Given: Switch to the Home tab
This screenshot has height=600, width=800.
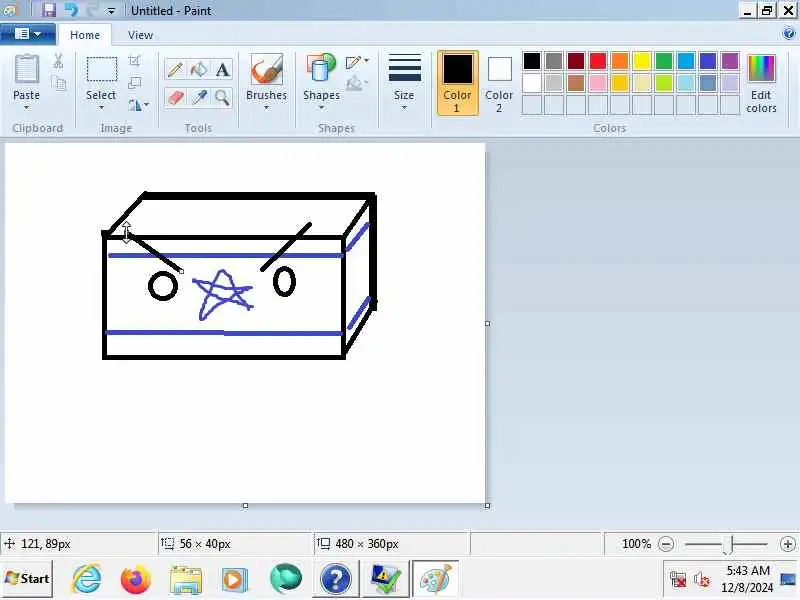Looking at the screenshot, I should [85, 35].
